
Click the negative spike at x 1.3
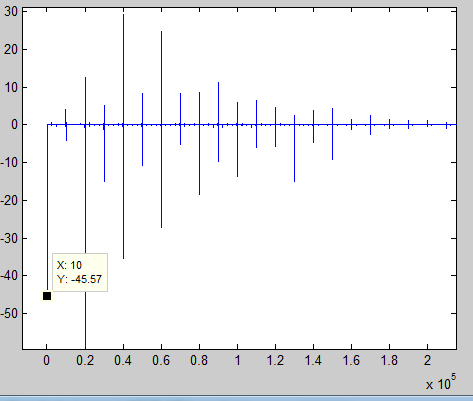tap(294, 153)
